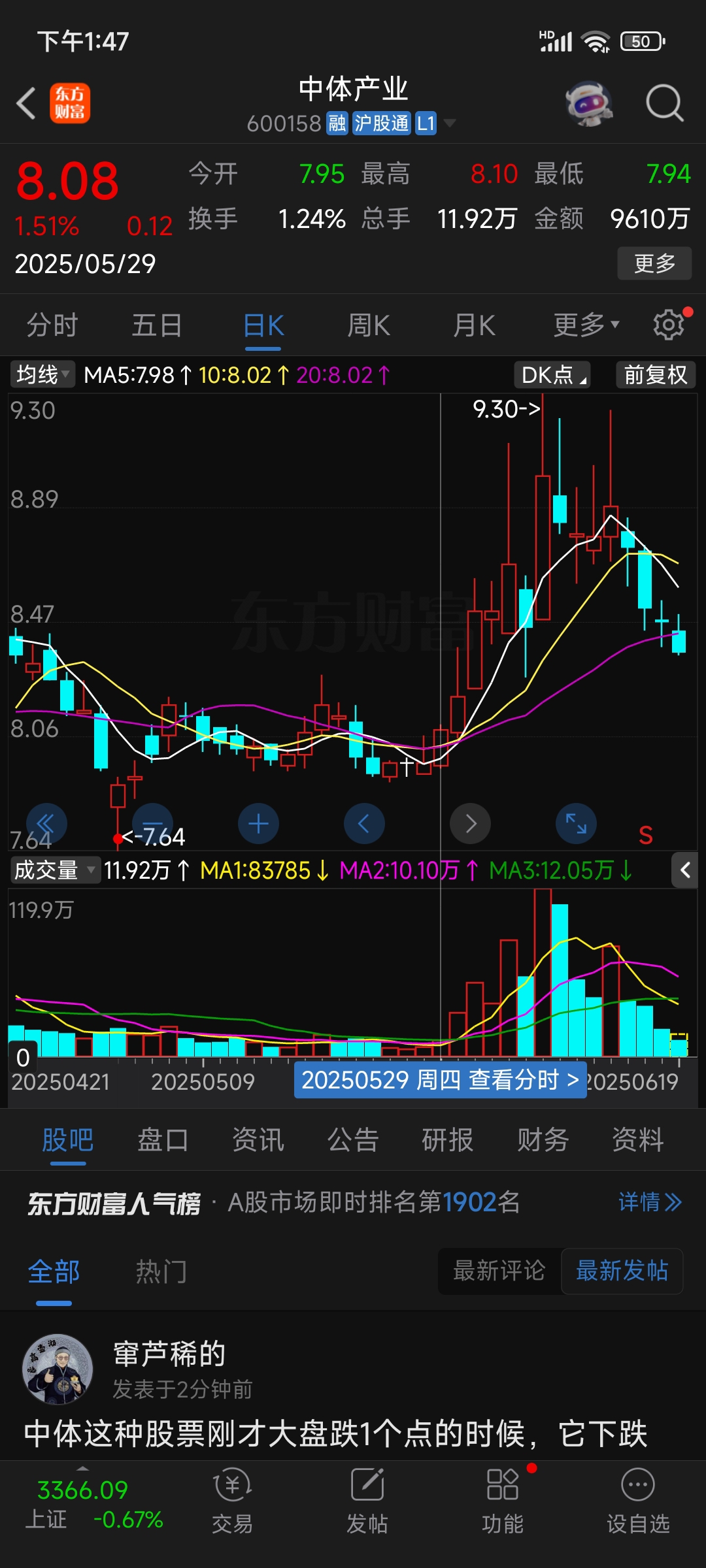This screenshot has width=706, height=1568.
Task: Open the poster's avatar
Action: [58, 1369]
